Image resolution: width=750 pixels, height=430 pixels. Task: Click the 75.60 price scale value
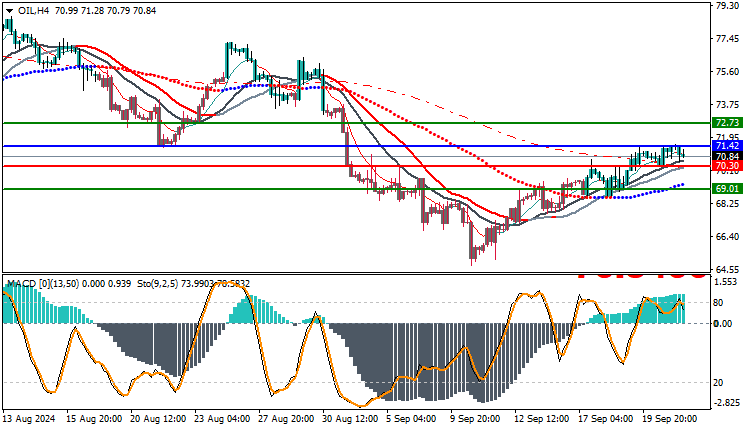(x=727, y=72)
